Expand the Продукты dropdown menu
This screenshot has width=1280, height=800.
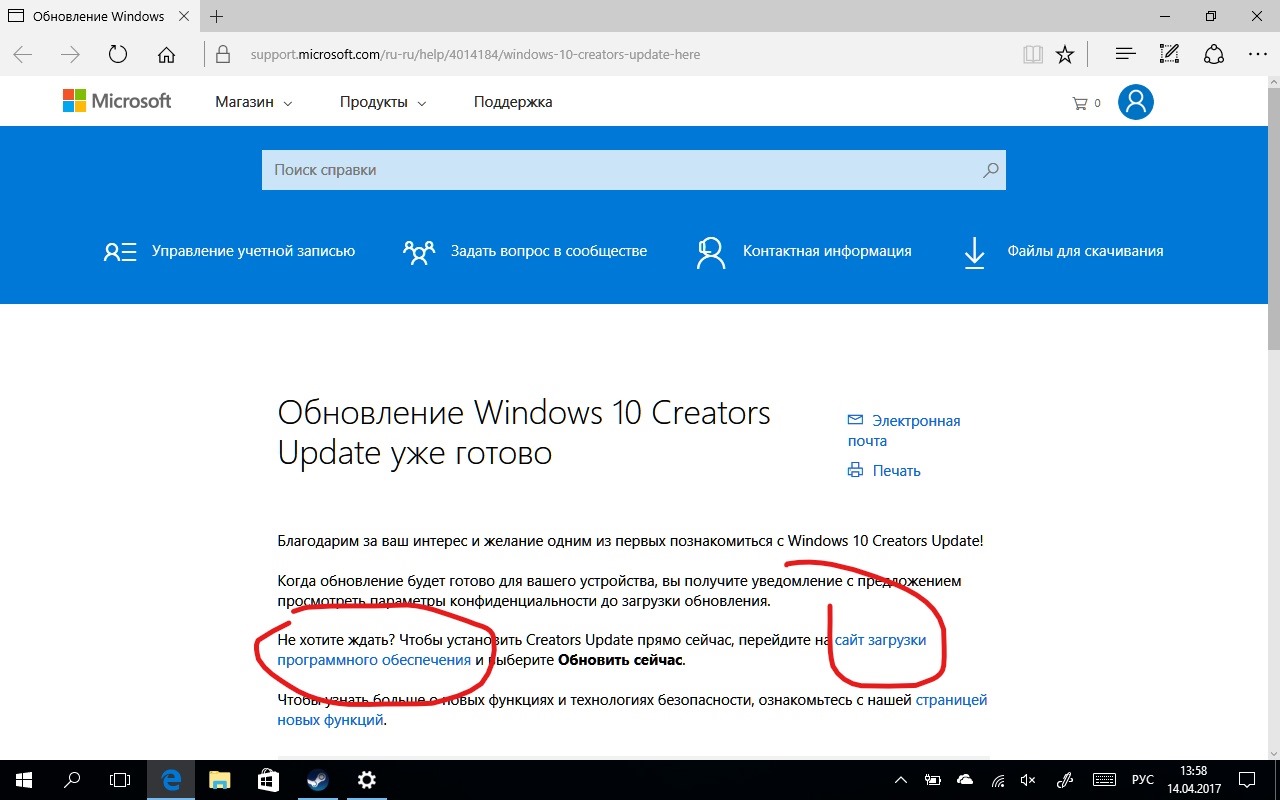coord(382,102)
